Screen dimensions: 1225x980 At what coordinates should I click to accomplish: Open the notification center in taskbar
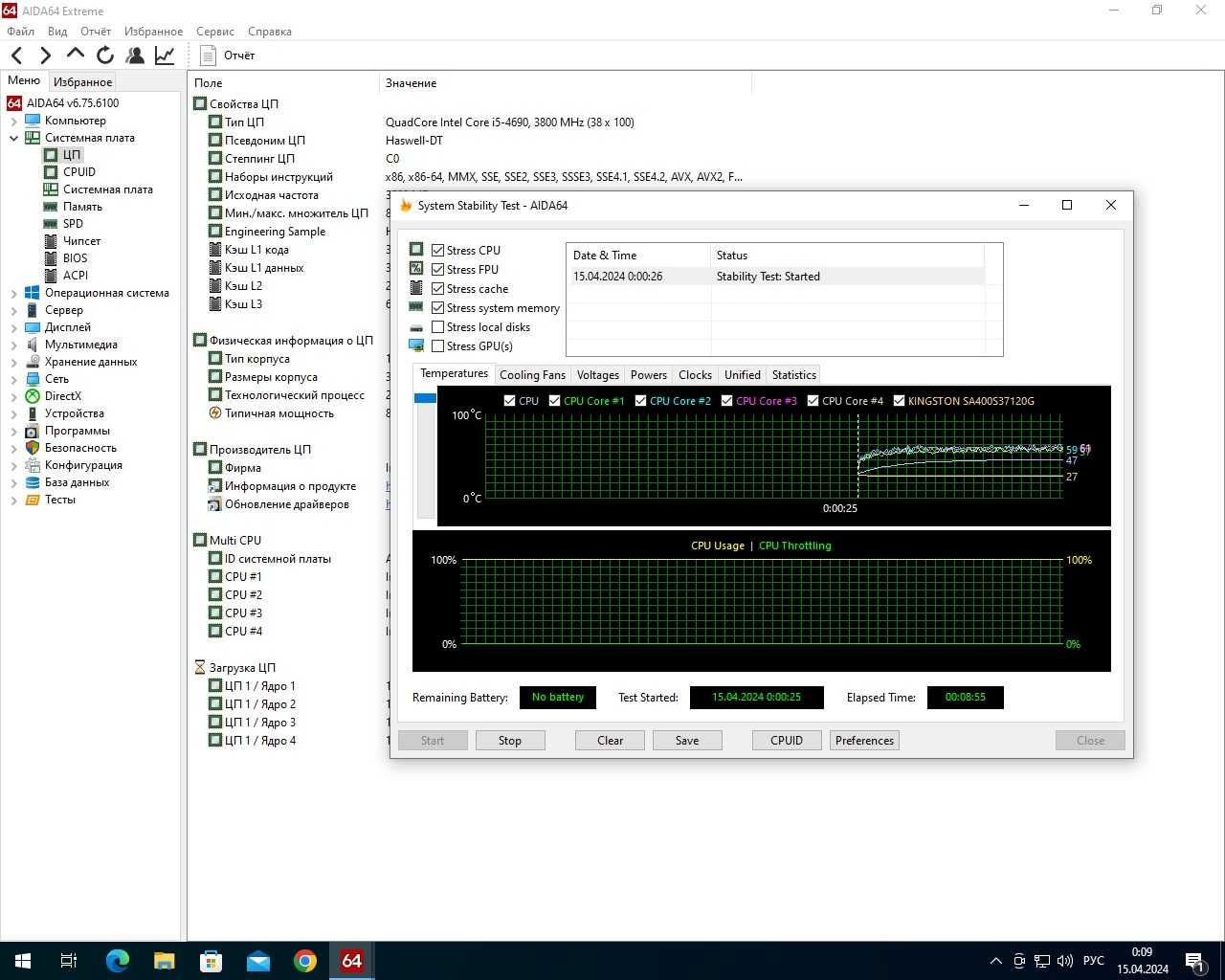pos(1194,961)
